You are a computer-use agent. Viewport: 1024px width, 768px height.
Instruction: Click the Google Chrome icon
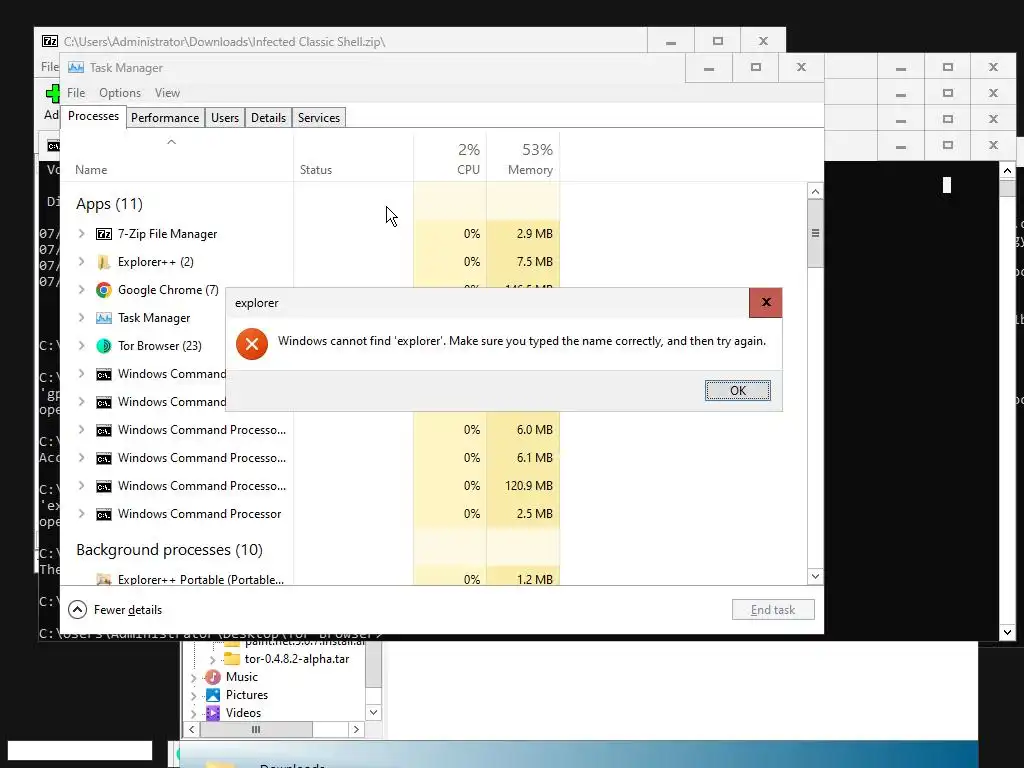point(104,290)
